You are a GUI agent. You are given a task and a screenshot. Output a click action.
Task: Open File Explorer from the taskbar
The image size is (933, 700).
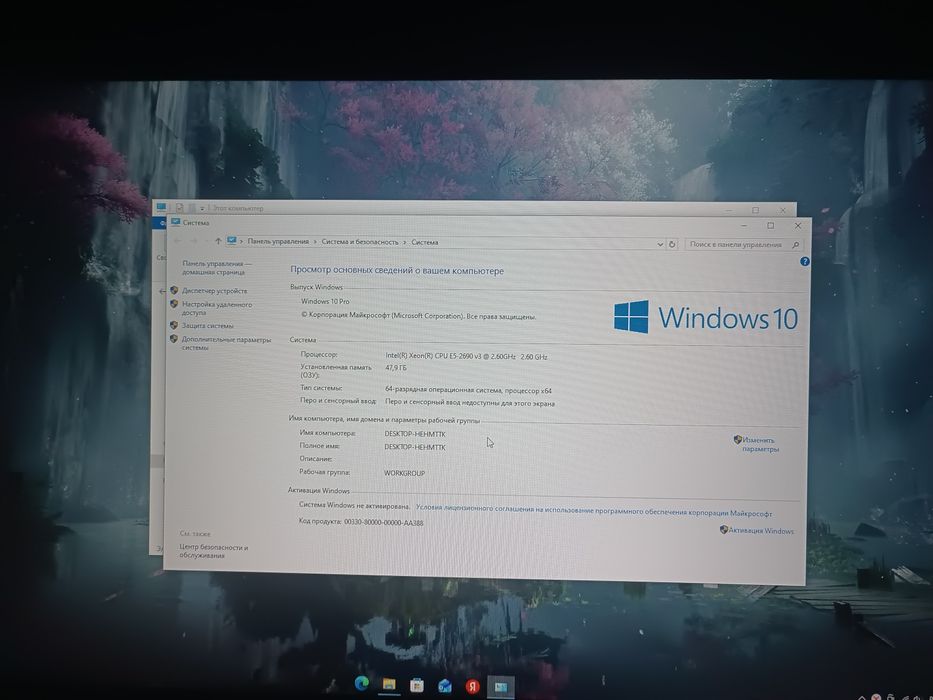pos(389,684)
